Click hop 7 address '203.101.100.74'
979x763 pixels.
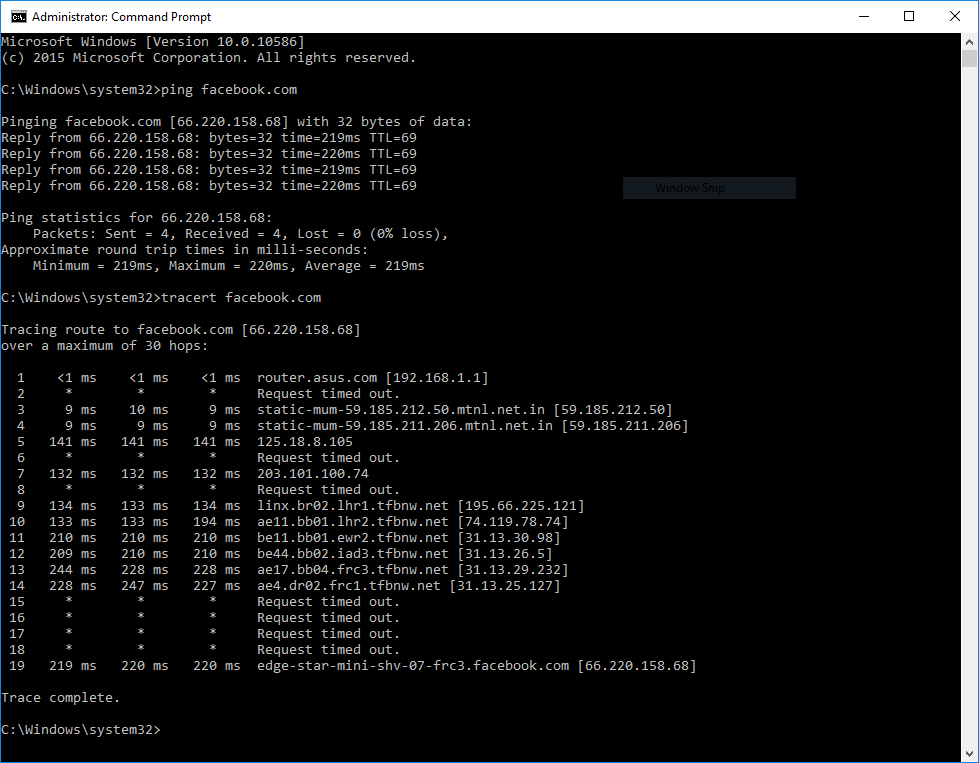point(313,474)
